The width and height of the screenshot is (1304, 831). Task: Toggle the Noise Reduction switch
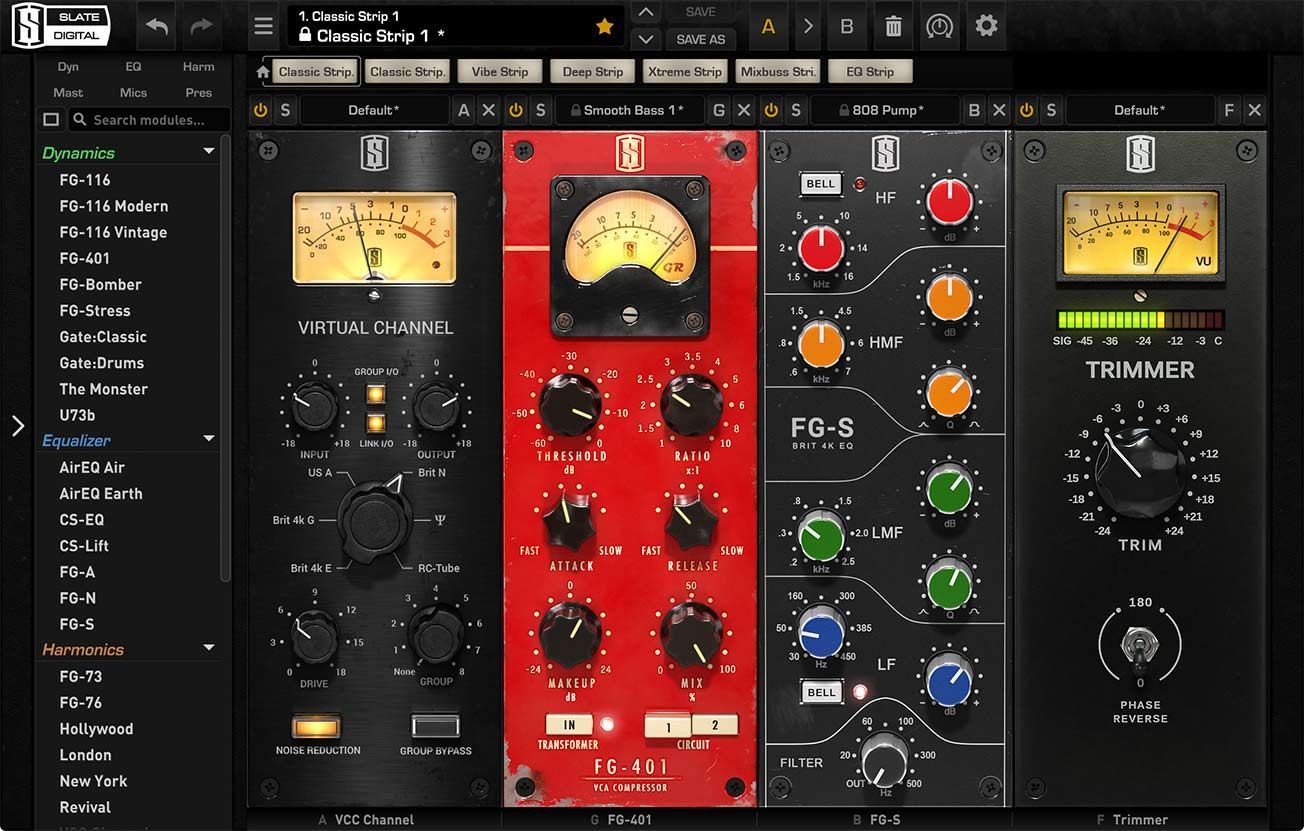click(317, 725)
